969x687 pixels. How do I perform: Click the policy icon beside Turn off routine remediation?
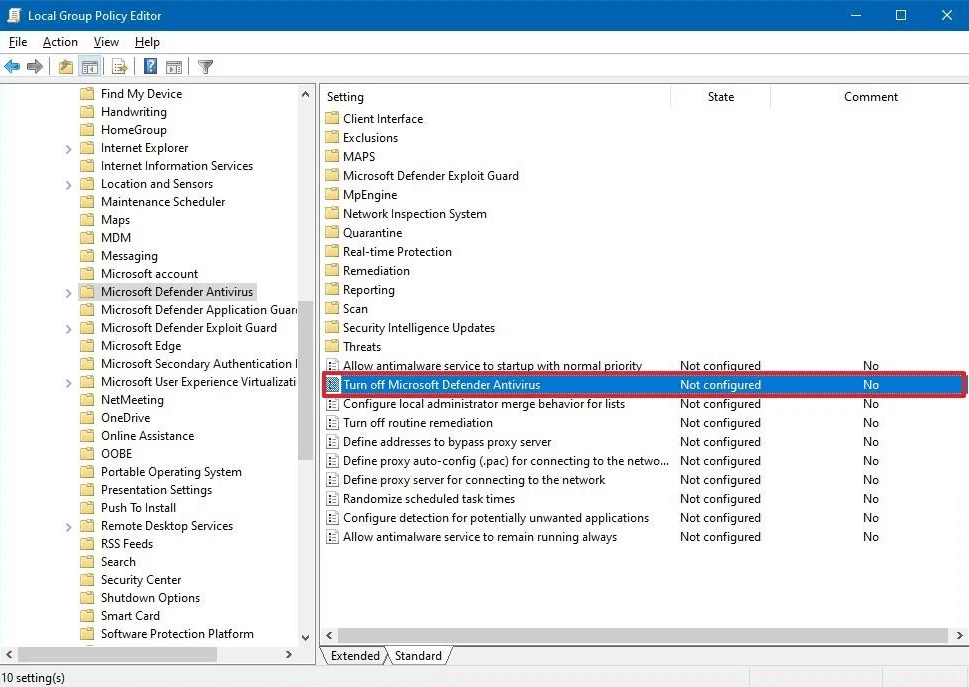coord(332,423)
